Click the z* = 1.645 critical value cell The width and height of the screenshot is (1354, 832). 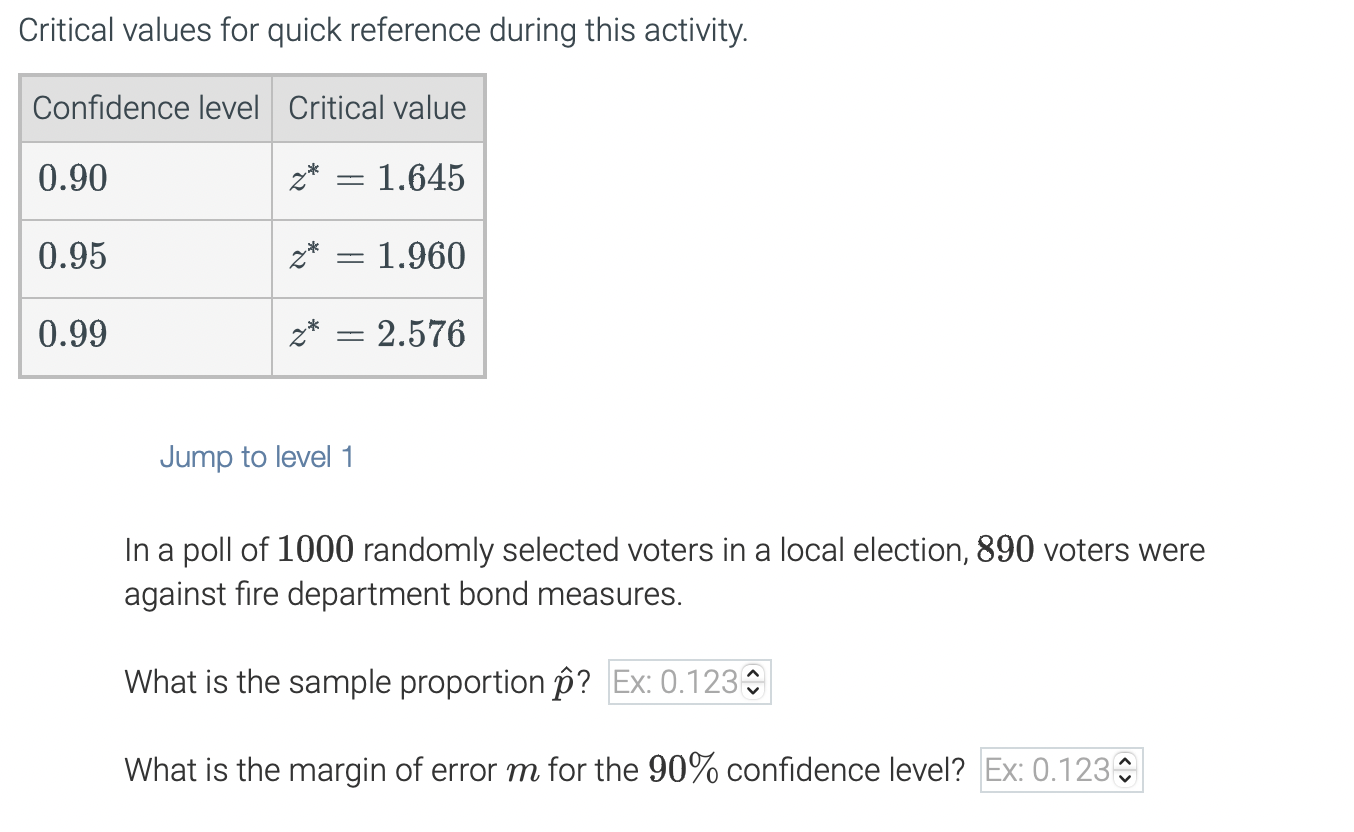[378, 179]
